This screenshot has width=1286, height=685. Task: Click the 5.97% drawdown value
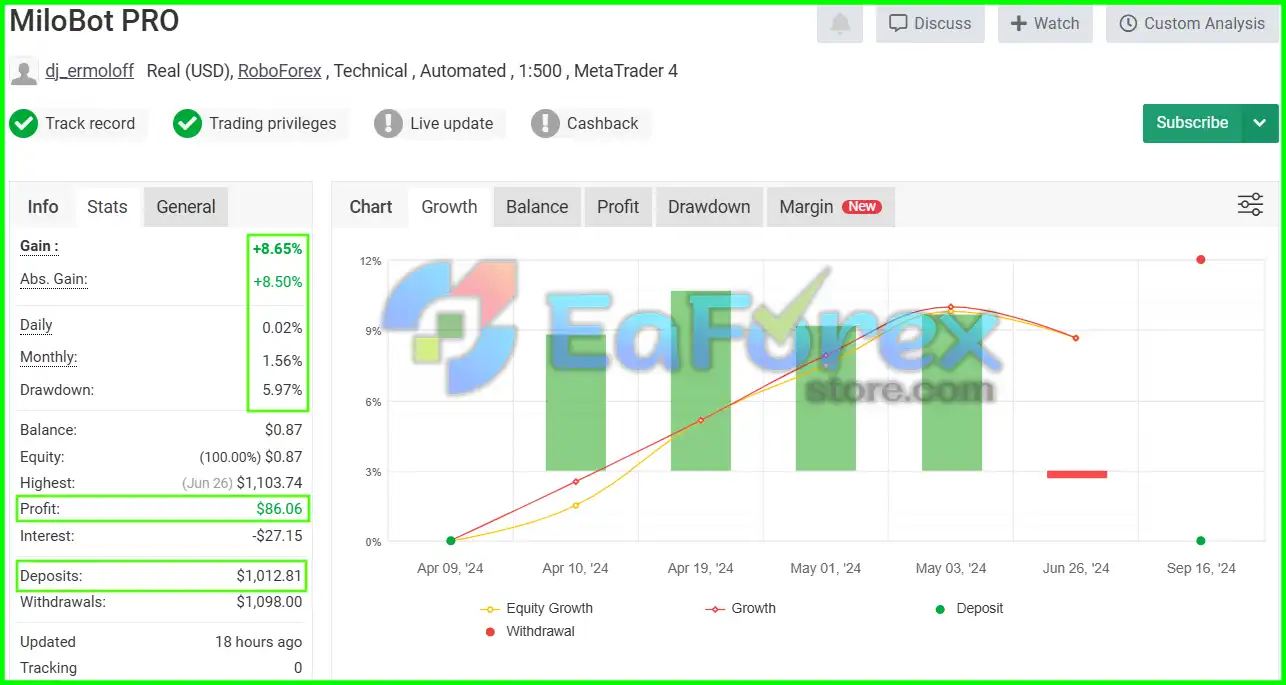click(282, 390)
